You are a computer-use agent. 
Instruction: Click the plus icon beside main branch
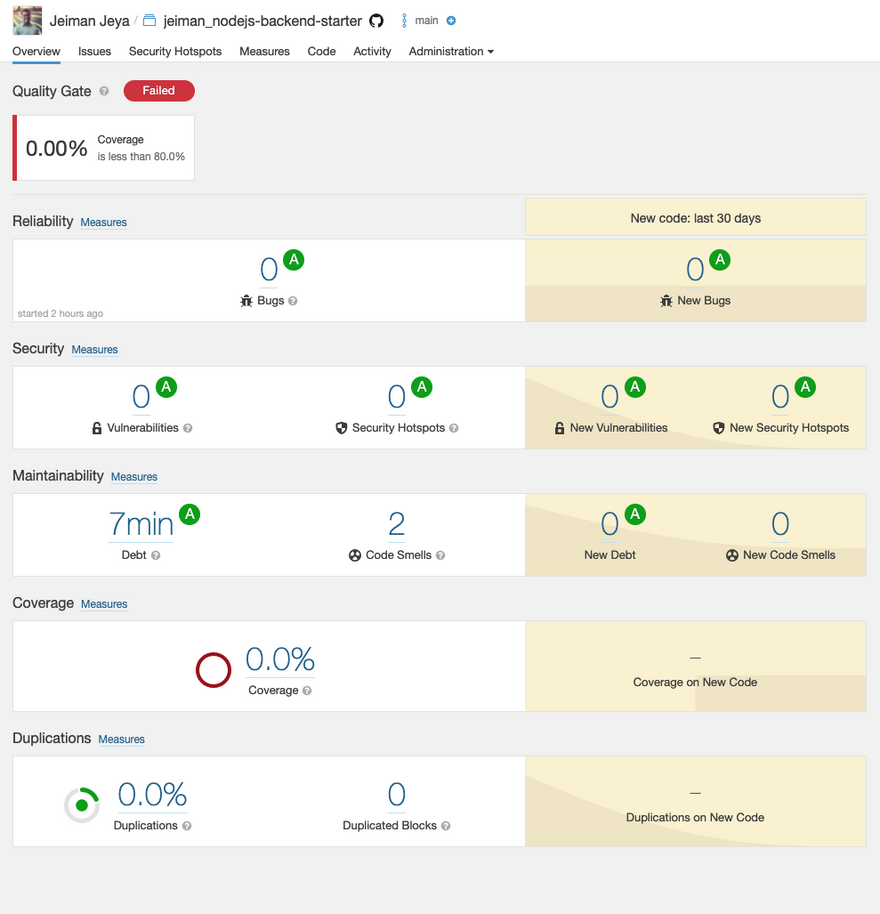point(451,21)
